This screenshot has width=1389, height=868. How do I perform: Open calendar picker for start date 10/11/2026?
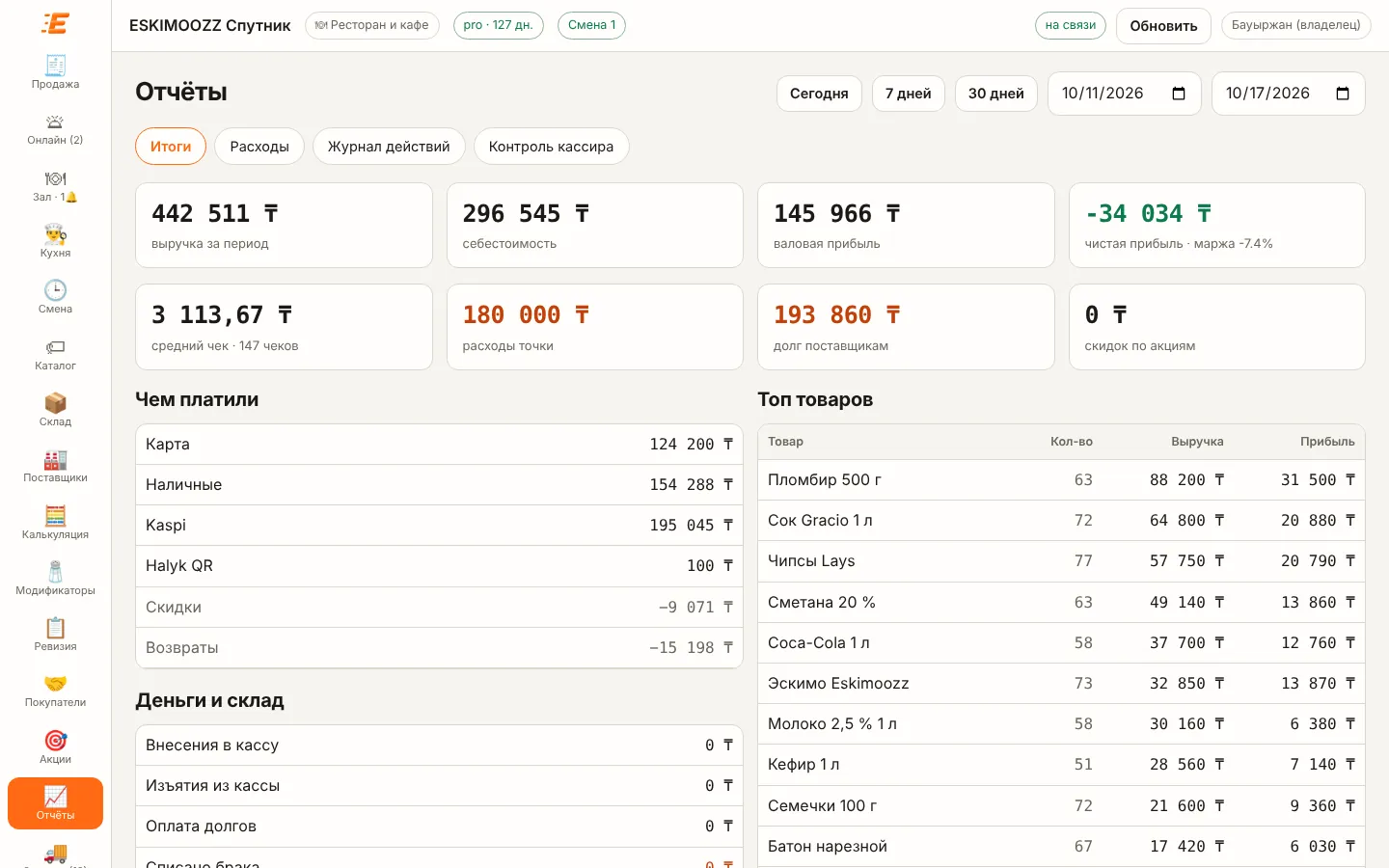pyautogui.click(x=1178, y=94)
